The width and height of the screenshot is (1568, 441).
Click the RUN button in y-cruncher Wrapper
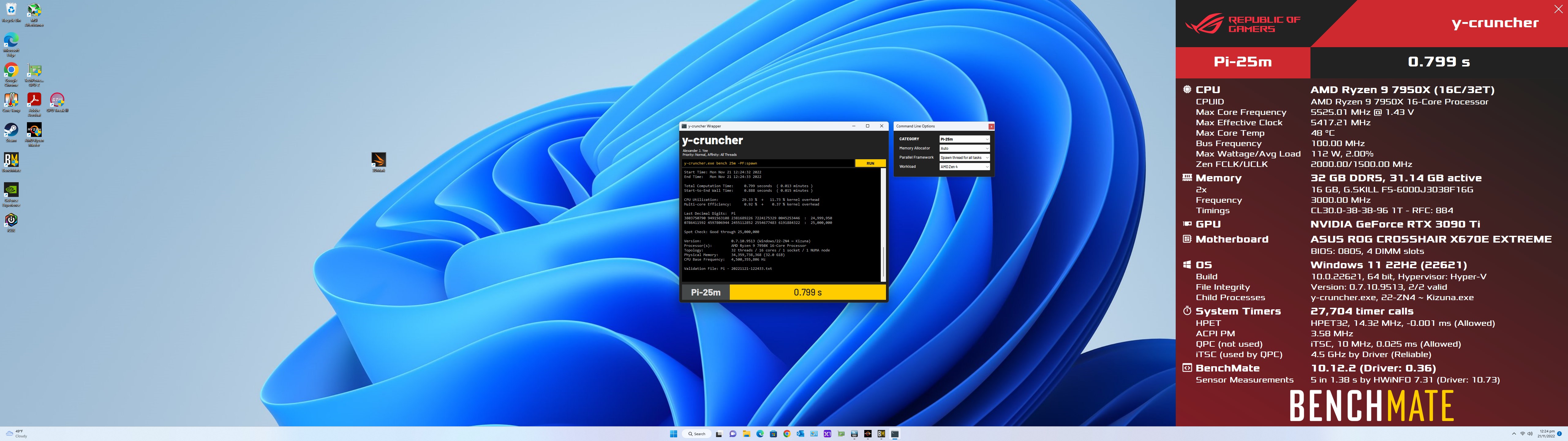pyautogui.click(x=870, y=163)
